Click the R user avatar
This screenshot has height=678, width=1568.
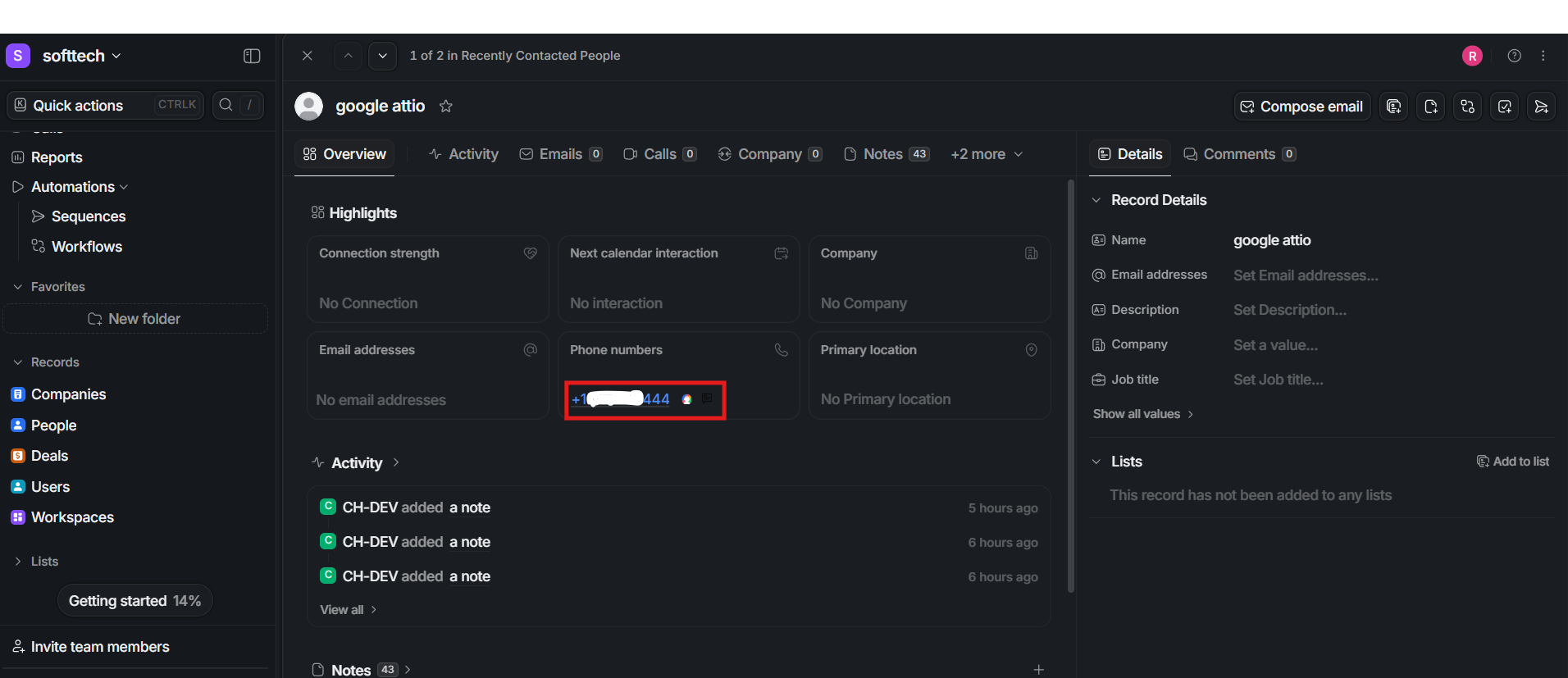(1472, 56)
